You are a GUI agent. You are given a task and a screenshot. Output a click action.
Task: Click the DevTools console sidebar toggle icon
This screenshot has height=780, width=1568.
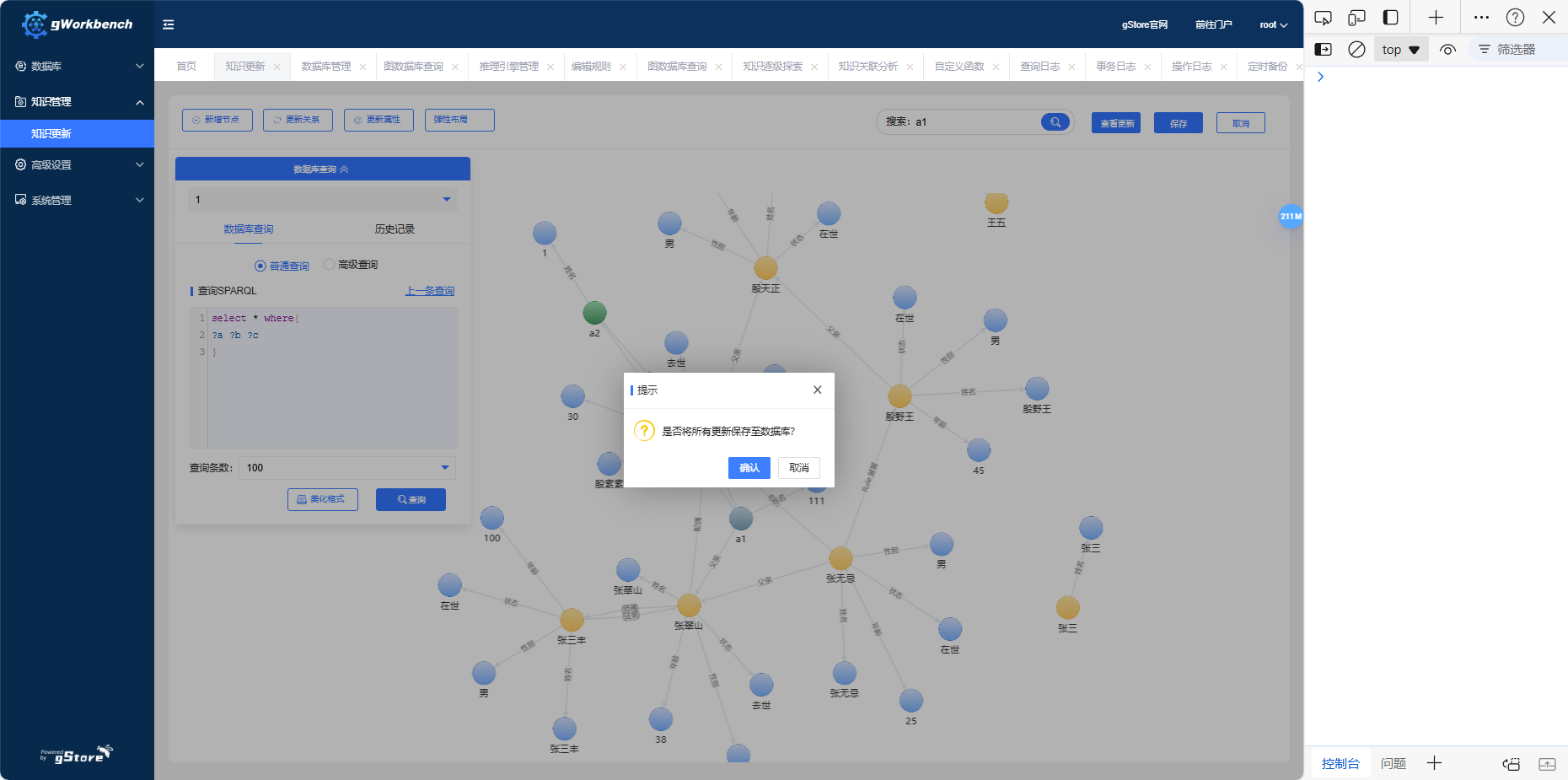tap(1324, 50)
